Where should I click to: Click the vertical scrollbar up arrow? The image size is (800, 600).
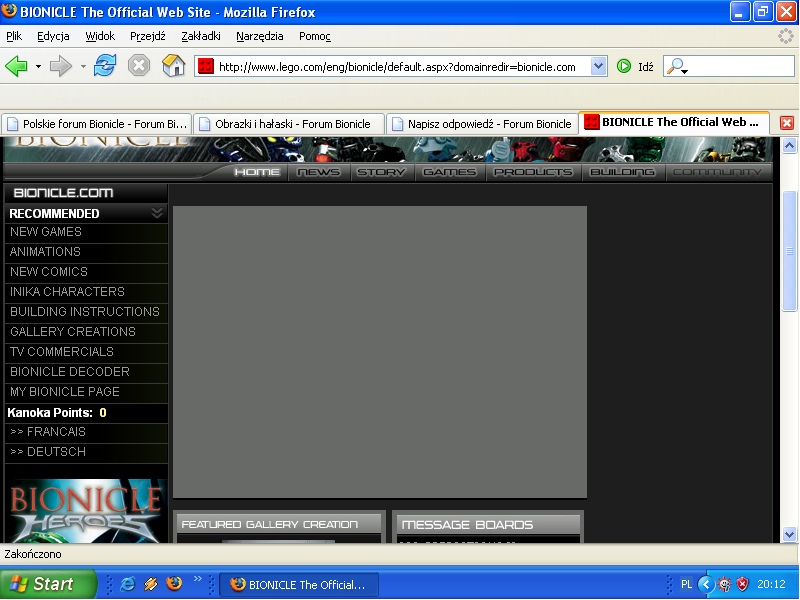[789, 146]
